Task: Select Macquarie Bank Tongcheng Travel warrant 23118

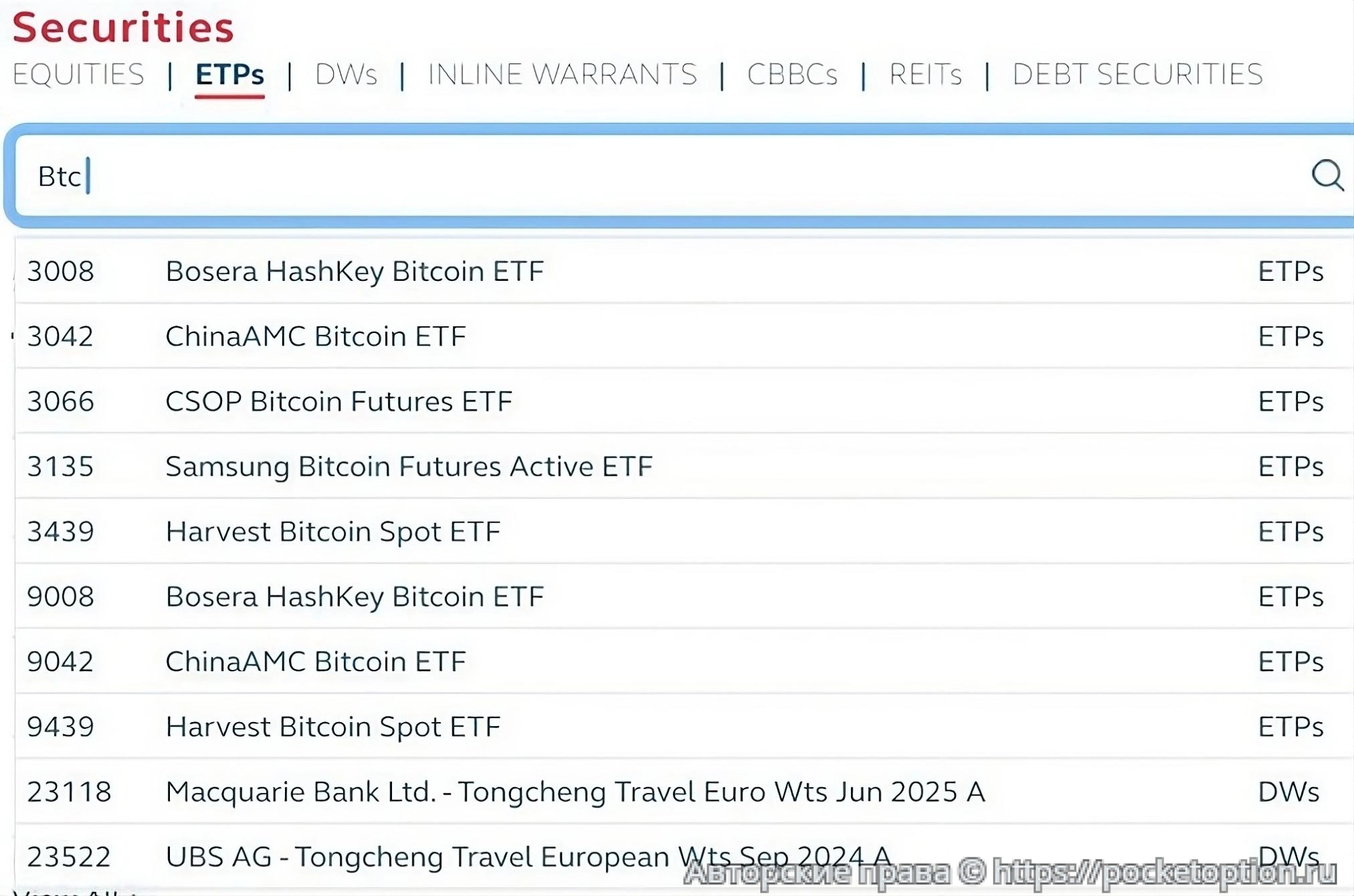Action: [575, 791]
